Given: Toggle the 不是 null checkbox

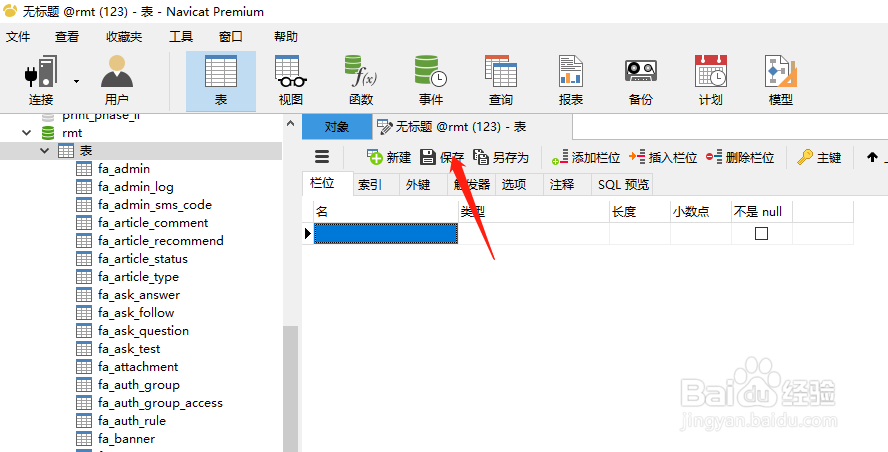Looking at the screenshot, I should tap(762, 233).
